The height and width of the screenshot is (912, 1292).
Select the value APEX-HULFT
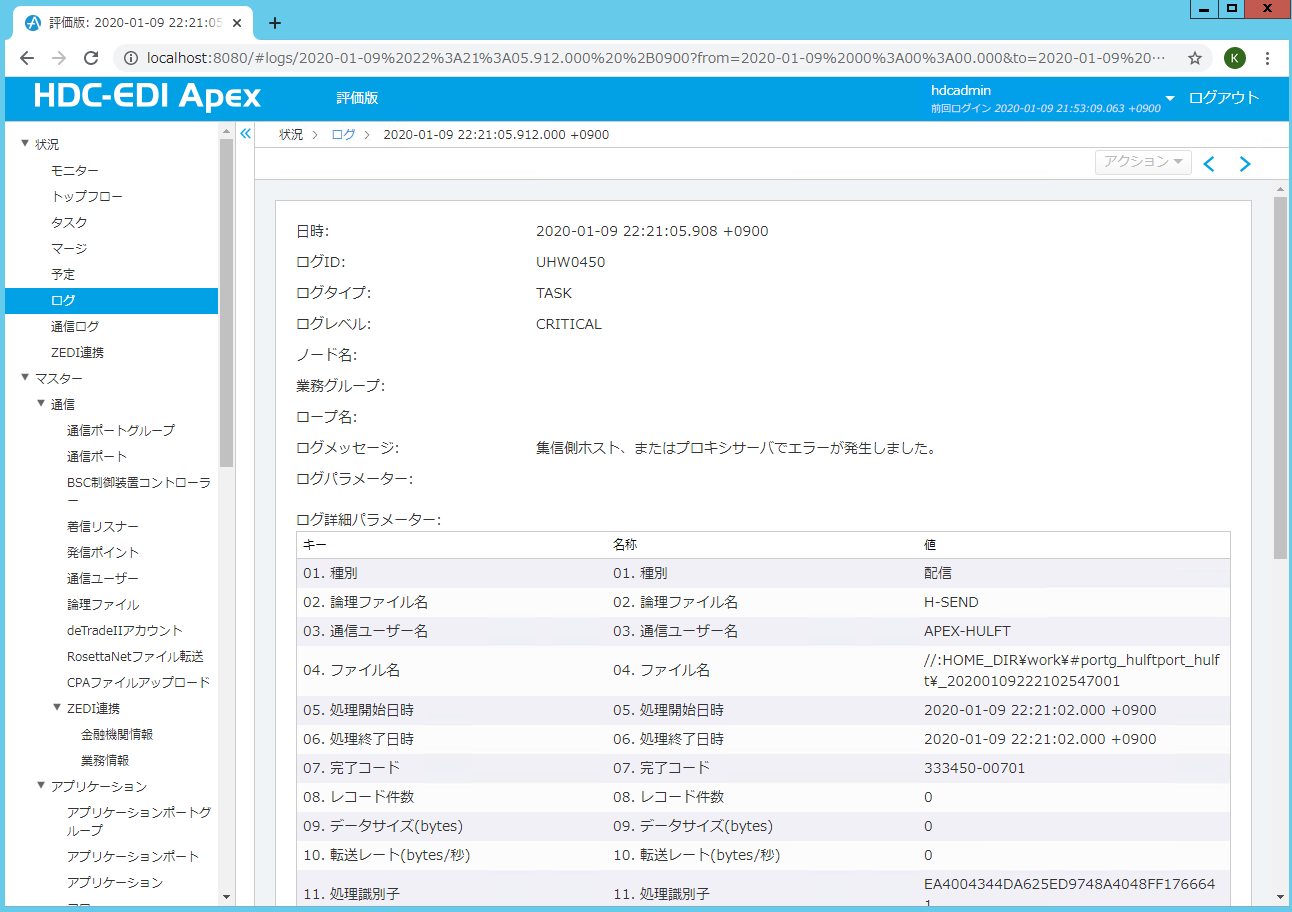pyautogui.click(x=967, y=631)
